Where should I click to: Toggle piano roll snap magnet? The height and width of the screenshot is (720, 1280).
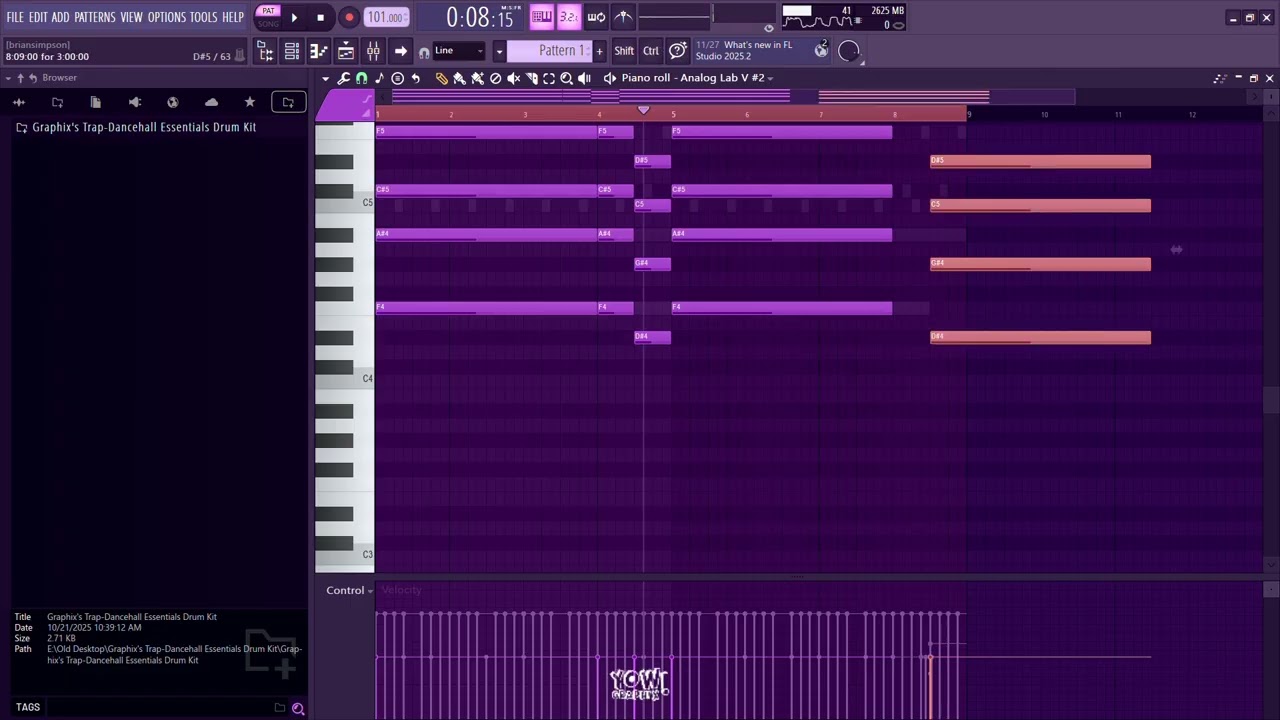[361, 78]
